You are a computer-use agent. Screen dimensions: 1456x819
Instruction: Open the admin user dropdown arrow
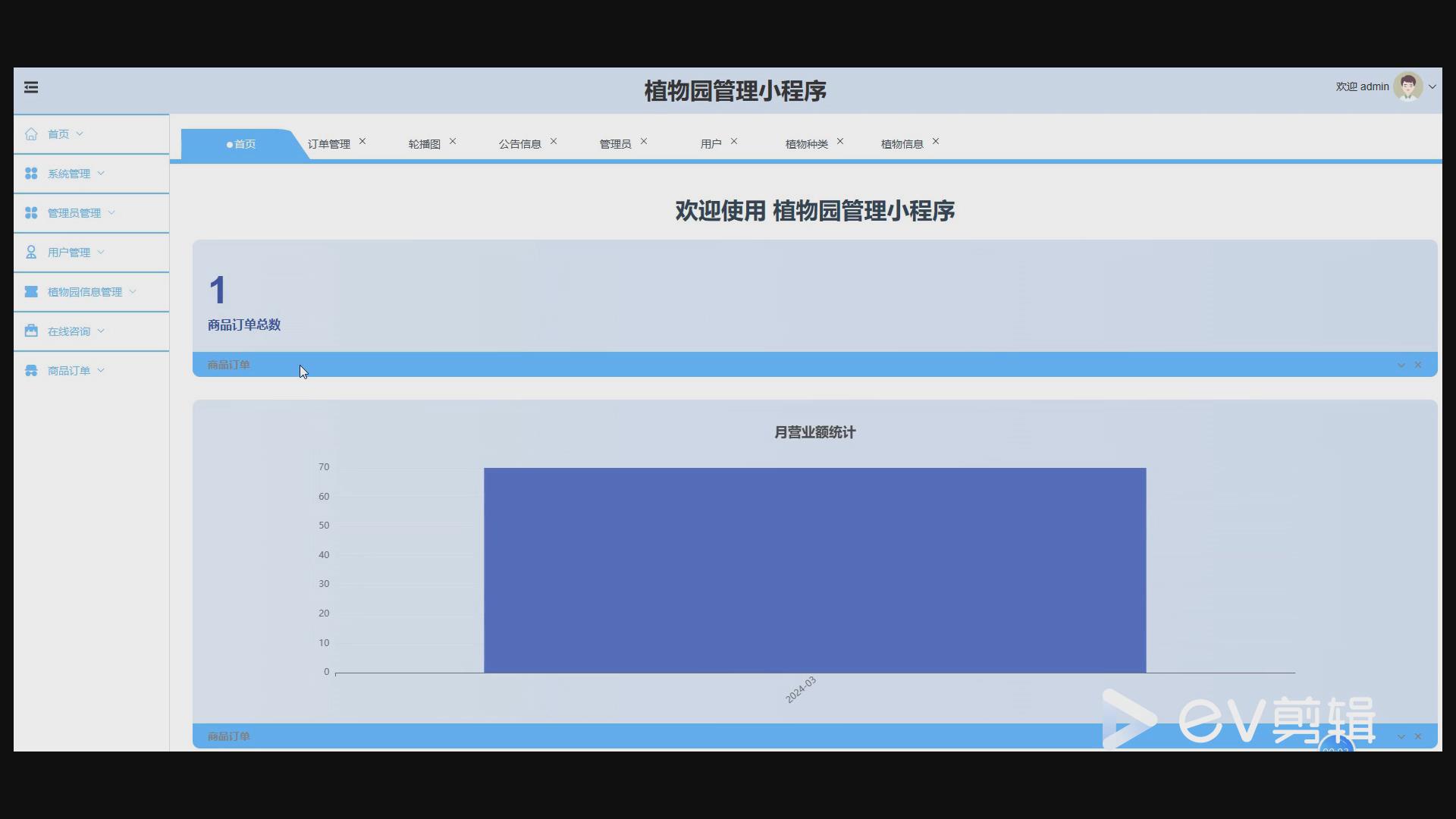tap(1432, 87)
